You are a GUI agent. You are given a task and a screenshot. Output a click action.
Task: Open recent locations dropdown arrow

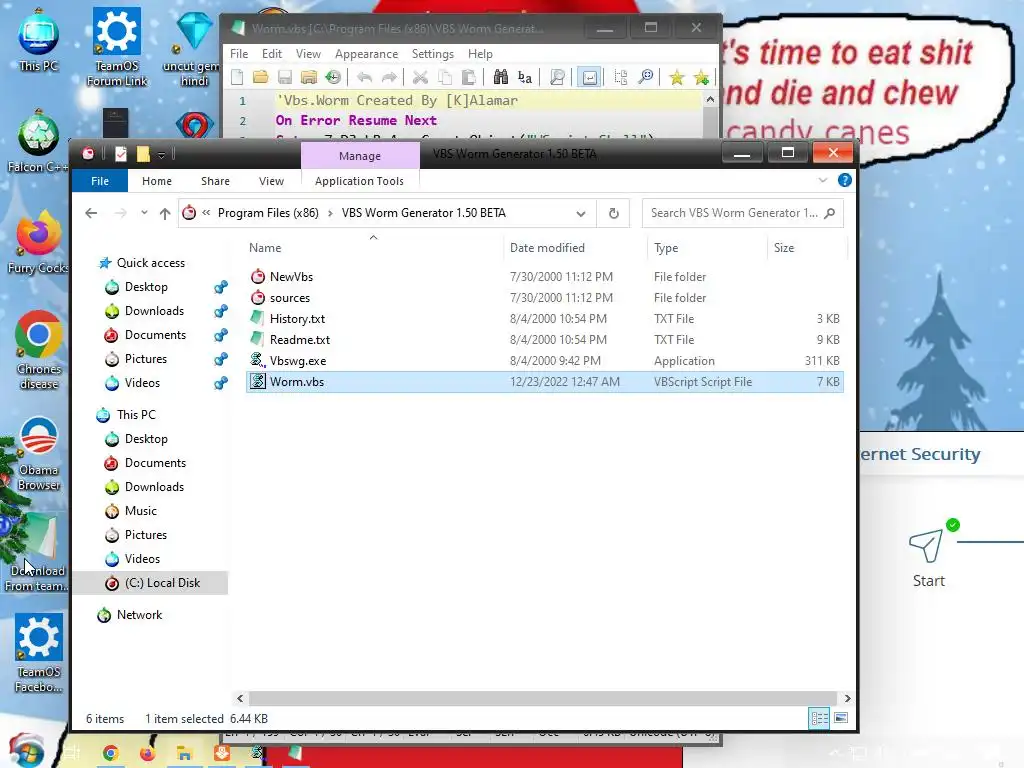point(144,213)
